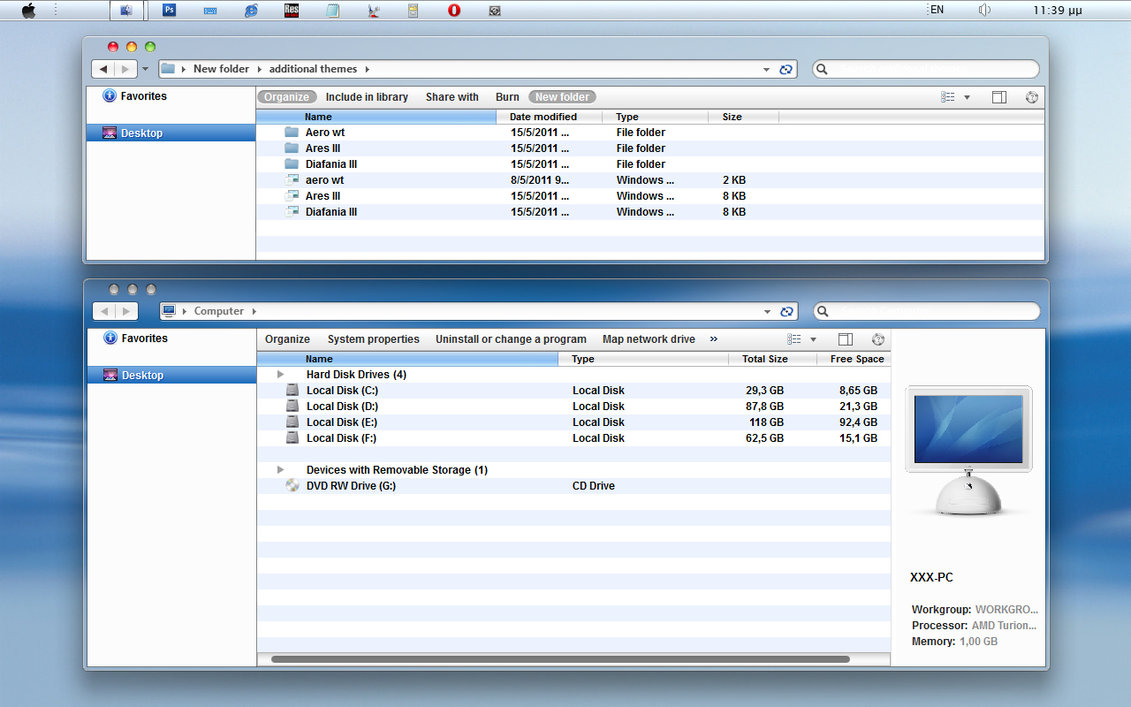The height and width of the screenshot is (707, 1131).
Task: Open the Opera browser from the top bar
Action: click(454, 10)
